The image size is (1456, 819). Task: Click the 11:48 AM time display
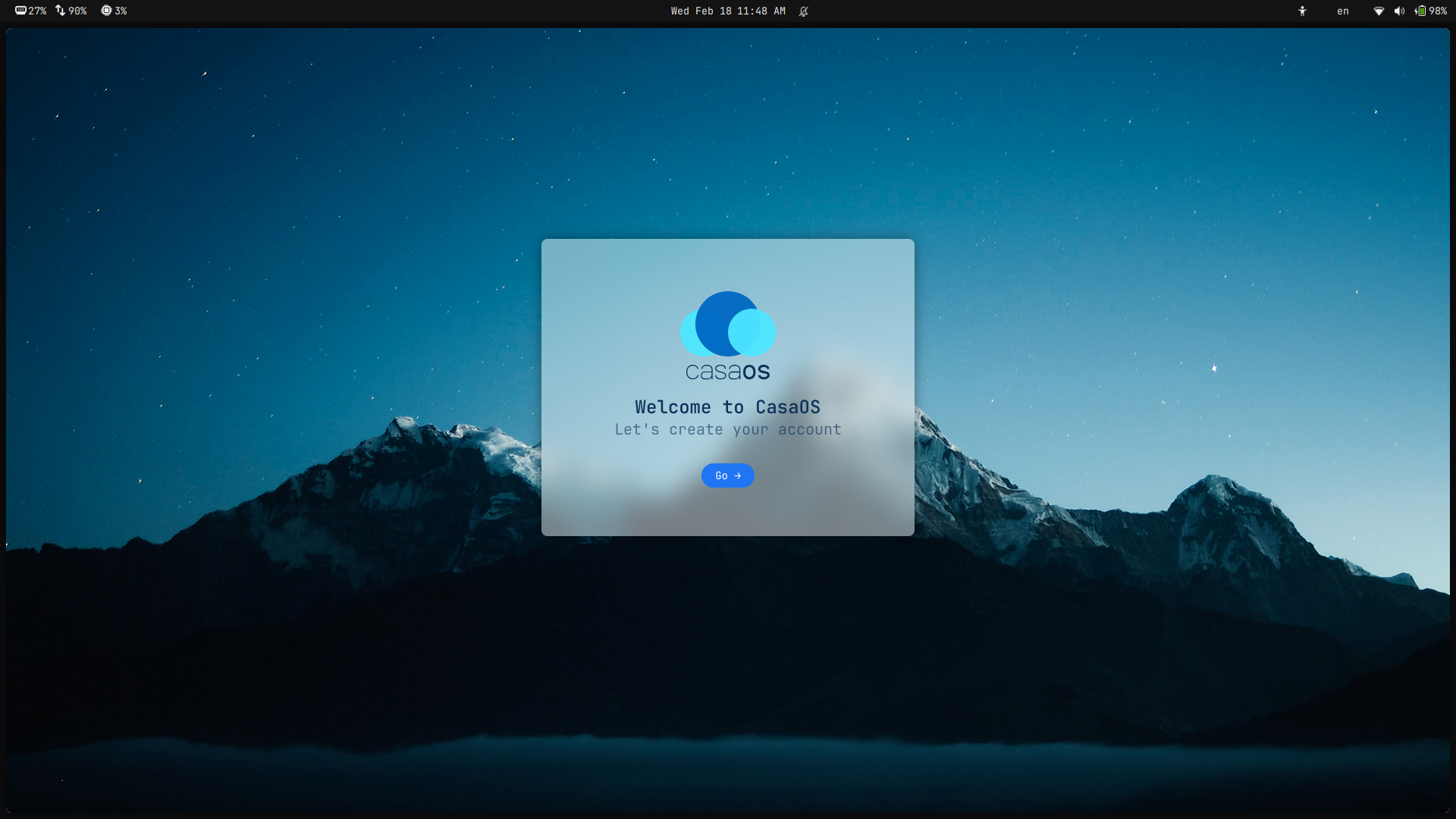click(x=761, y=11)
